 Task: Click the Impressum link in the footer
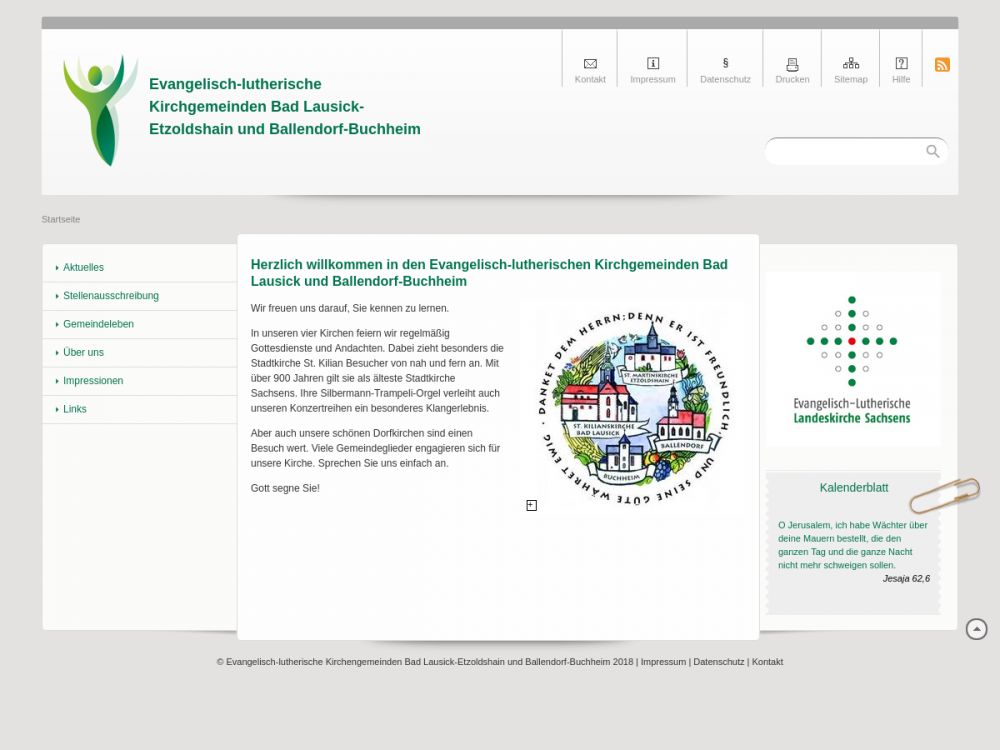[663, 662]
